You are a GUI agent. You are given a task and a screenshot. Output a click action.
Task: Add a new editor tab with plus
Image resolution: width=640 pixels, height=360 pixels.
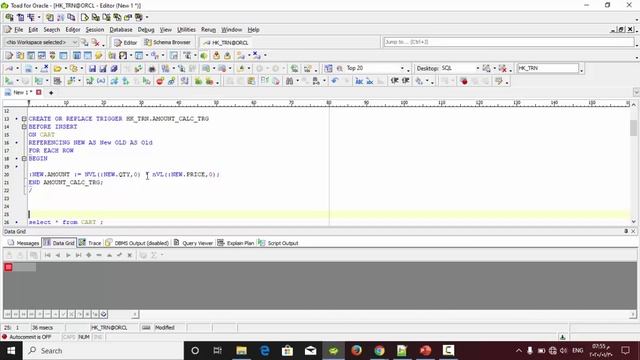pyautogui.click(x=51, y=93)
